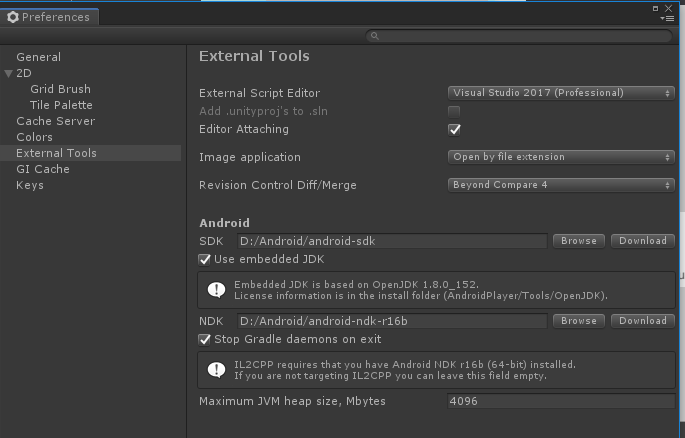Open the Image application dropdown
685x438 pixels.
point(561,157)
